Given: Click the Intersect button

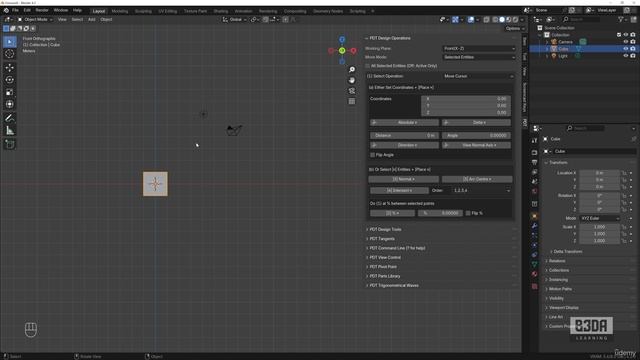Looking at the screenshot, I should point(399,191).
